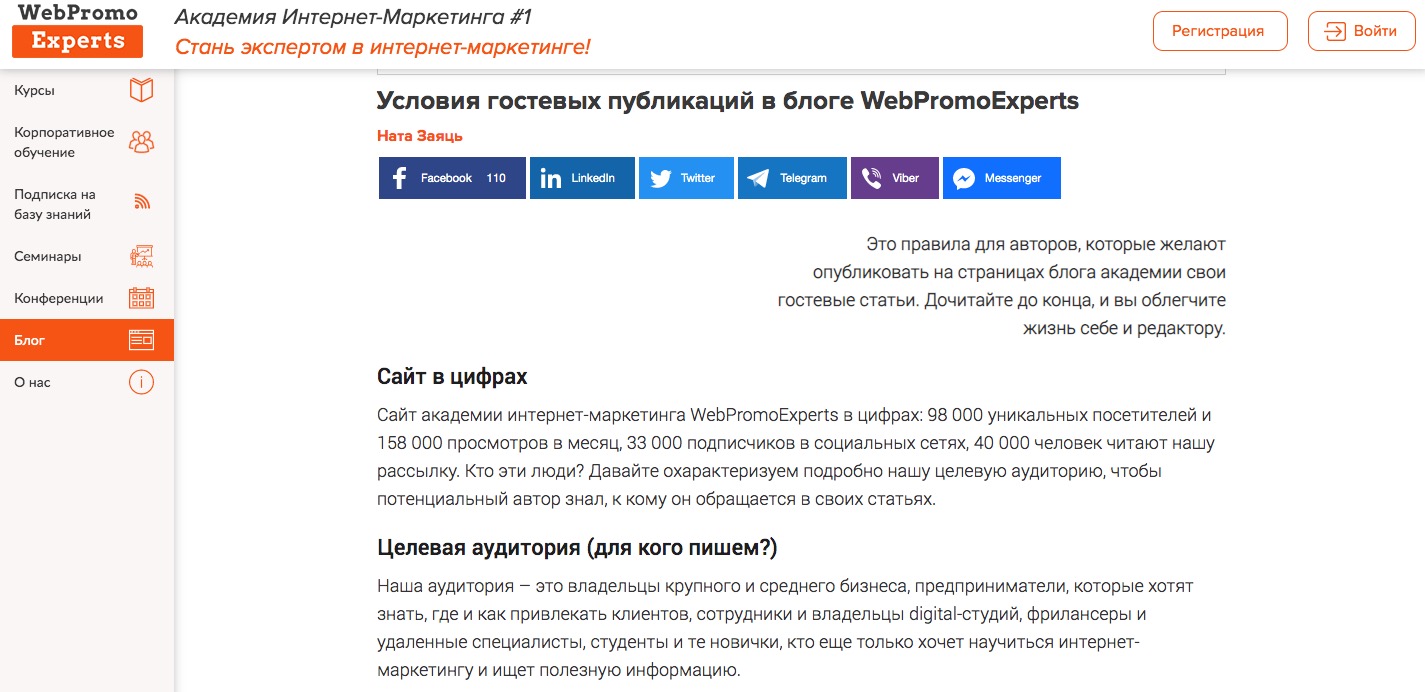This screenshot has width=1425, height=692.
Task: Click the tagline Стань экспертом в интернет-маркетинге!
Action: tap(383, 47)
